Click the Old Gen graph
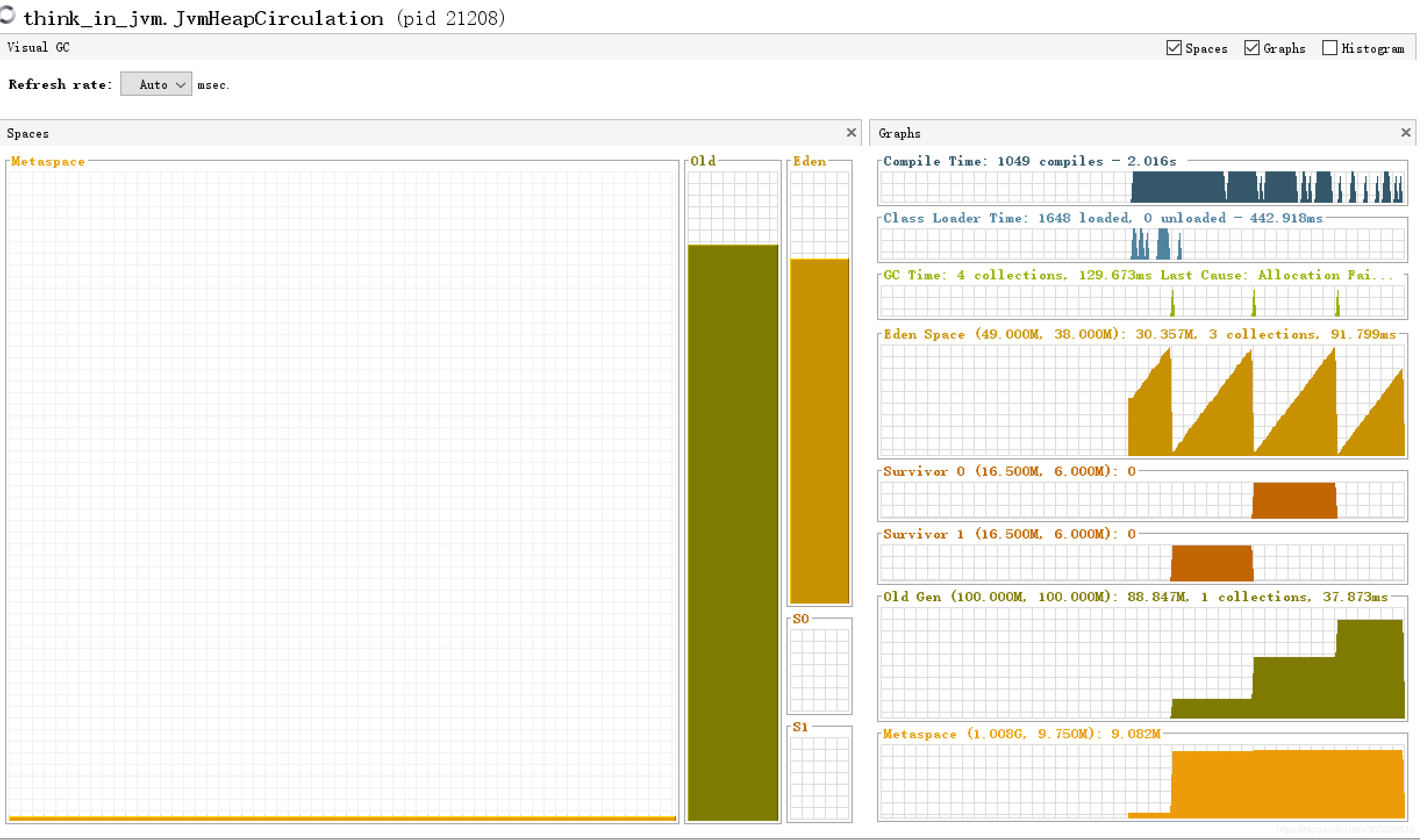The width and height of the screenshot is (1420, 840). point(1143,663)
